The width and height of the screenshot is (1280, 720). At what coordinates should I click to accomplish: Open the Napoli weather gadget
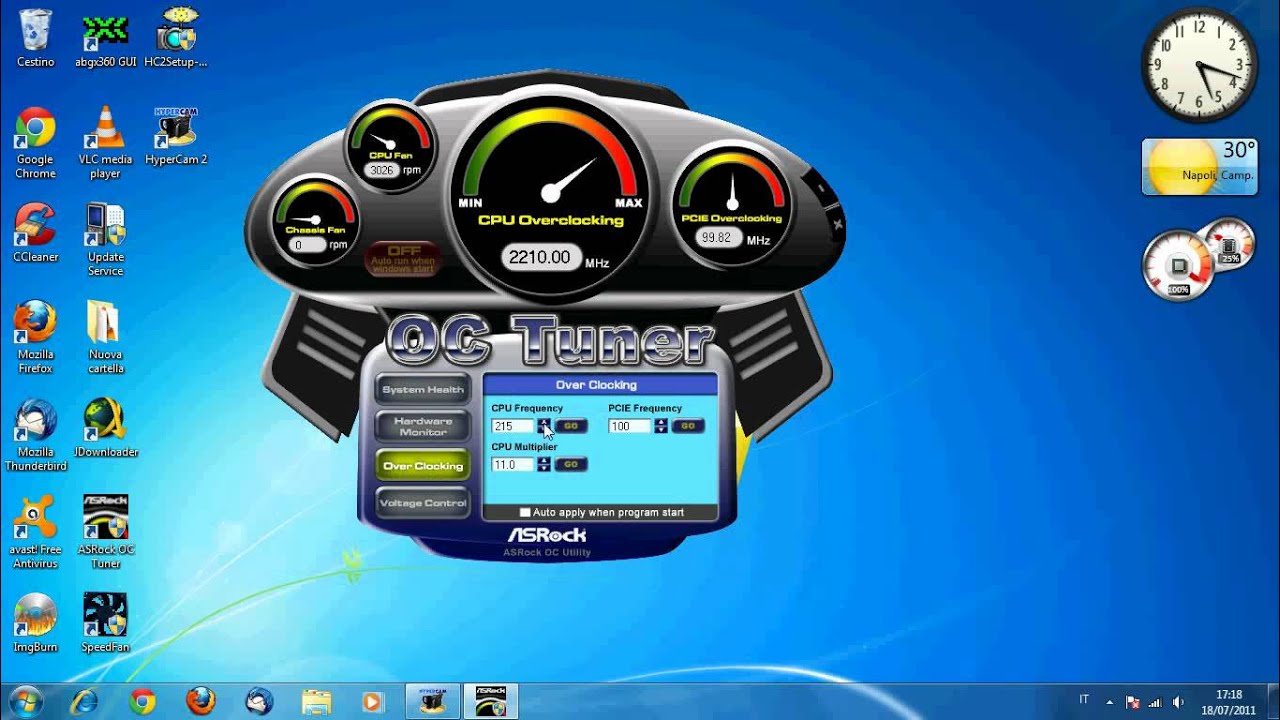pos(1200,166)
